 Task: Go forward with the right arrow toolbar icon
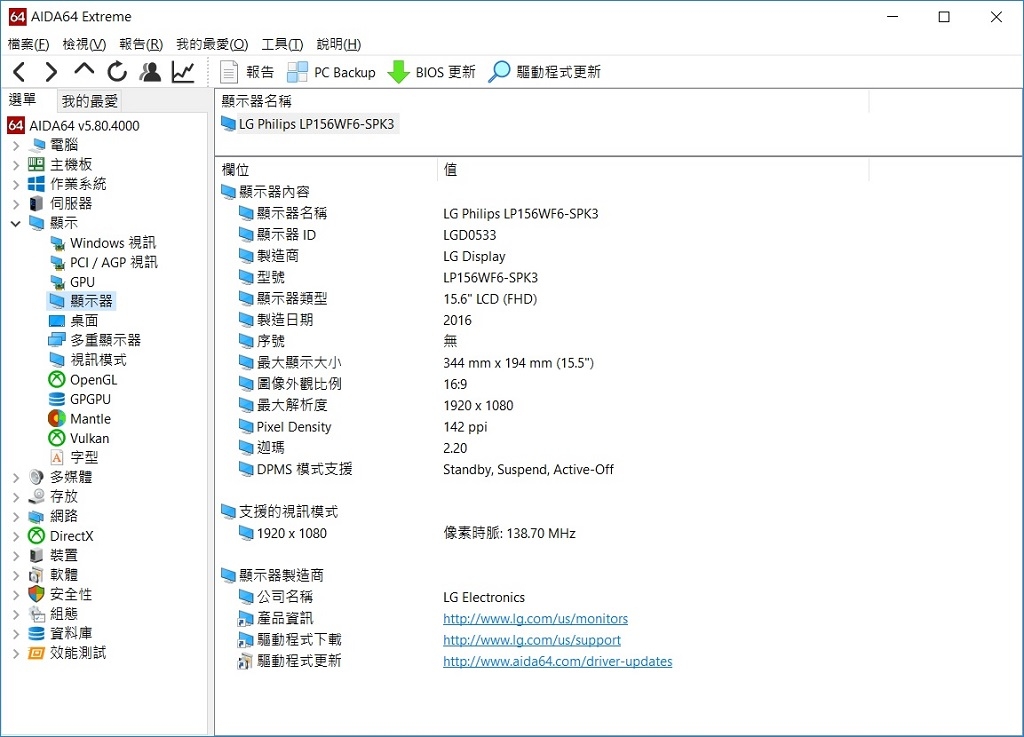(x=51, y=72)
